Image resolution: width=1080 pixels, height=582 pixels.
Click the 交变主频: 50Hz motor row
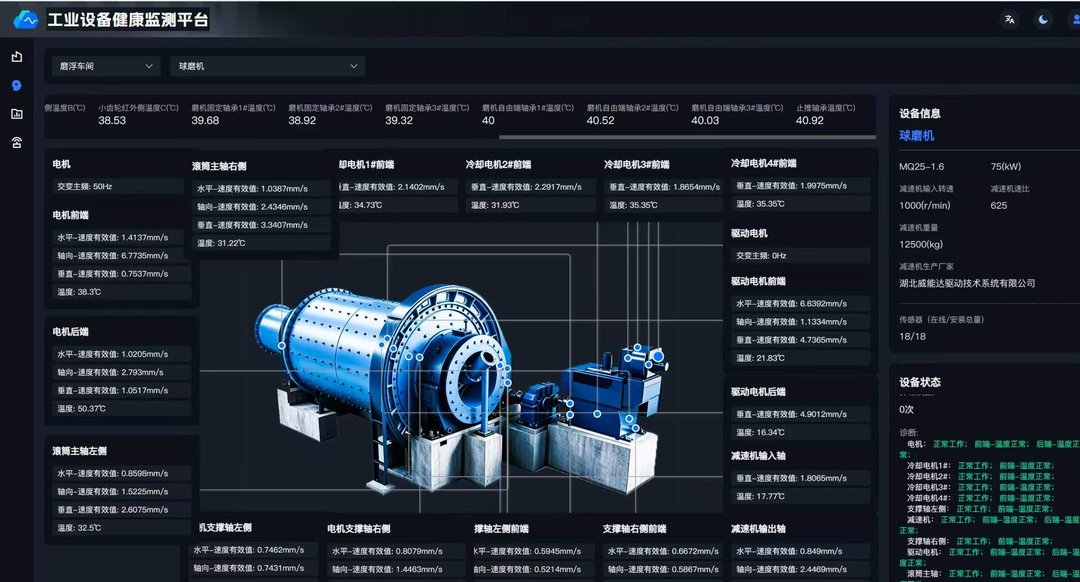(x=118, y=187)
